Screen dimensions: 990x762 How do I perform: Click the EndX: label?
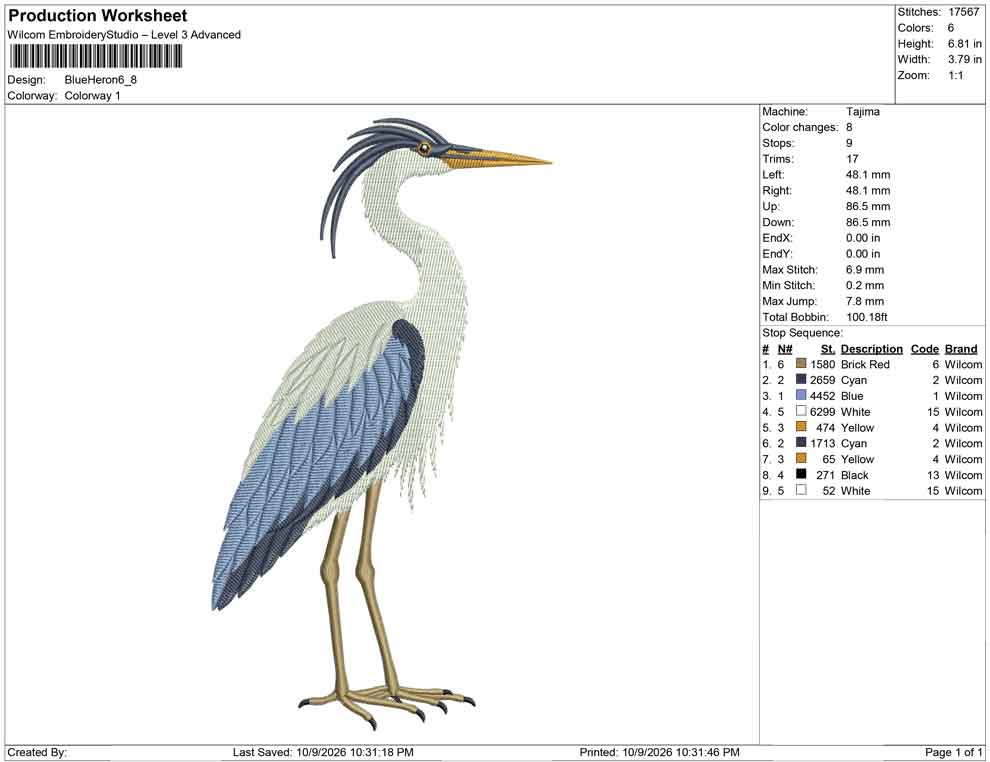(777, 238)
